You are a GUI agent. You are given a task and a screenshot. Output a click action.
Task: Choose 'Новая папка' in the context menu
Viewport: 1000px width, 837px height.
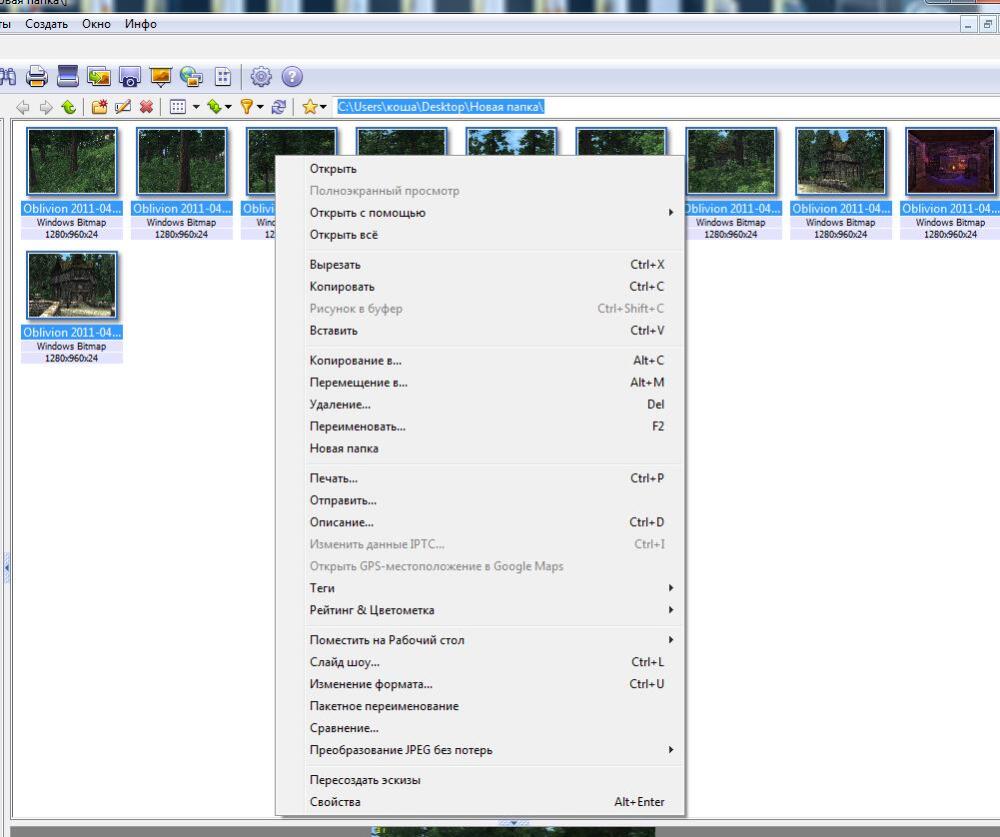click(480, 448)
